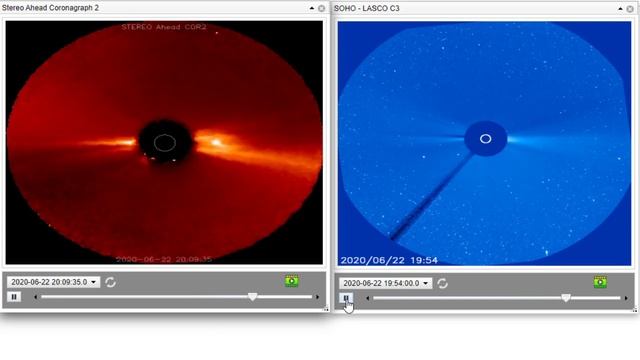Close the Stereo Ahead Coronagraph 2 panel
640x360 pixels.
[x=322, y=8]
